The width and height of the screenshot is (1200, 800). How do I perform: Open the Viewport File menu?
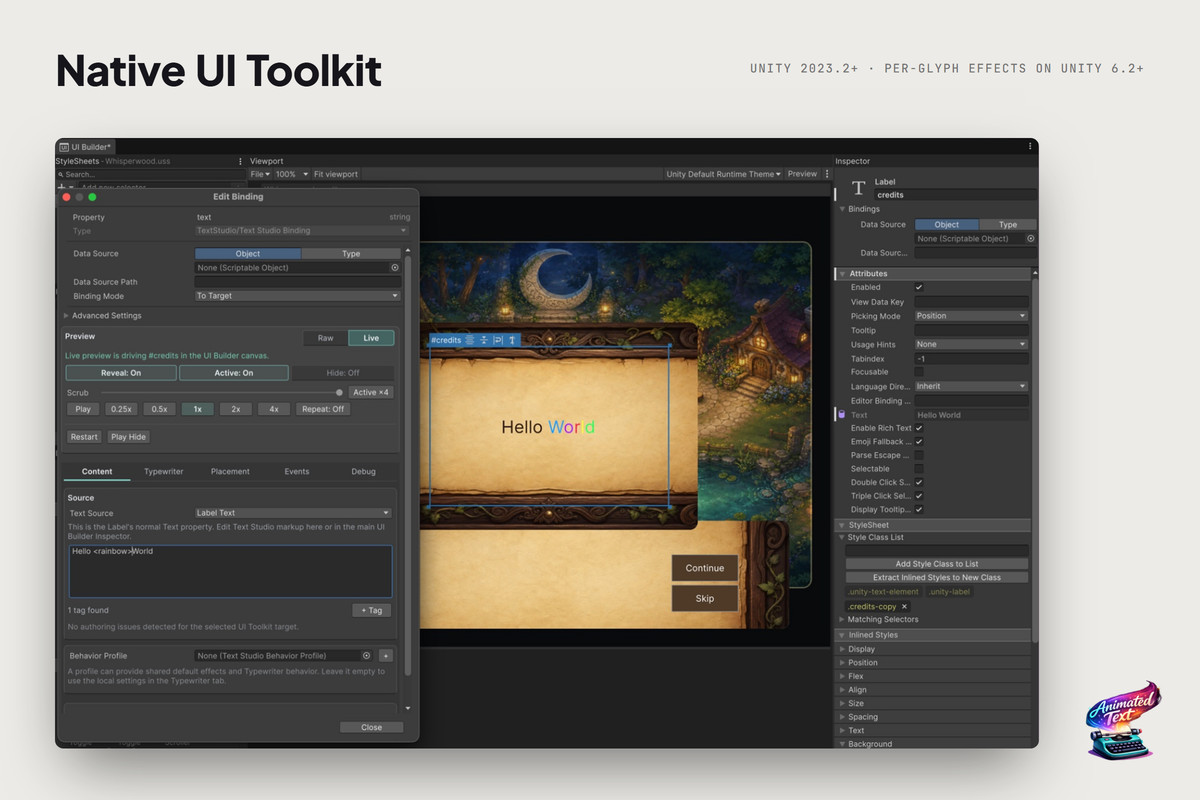260,174
